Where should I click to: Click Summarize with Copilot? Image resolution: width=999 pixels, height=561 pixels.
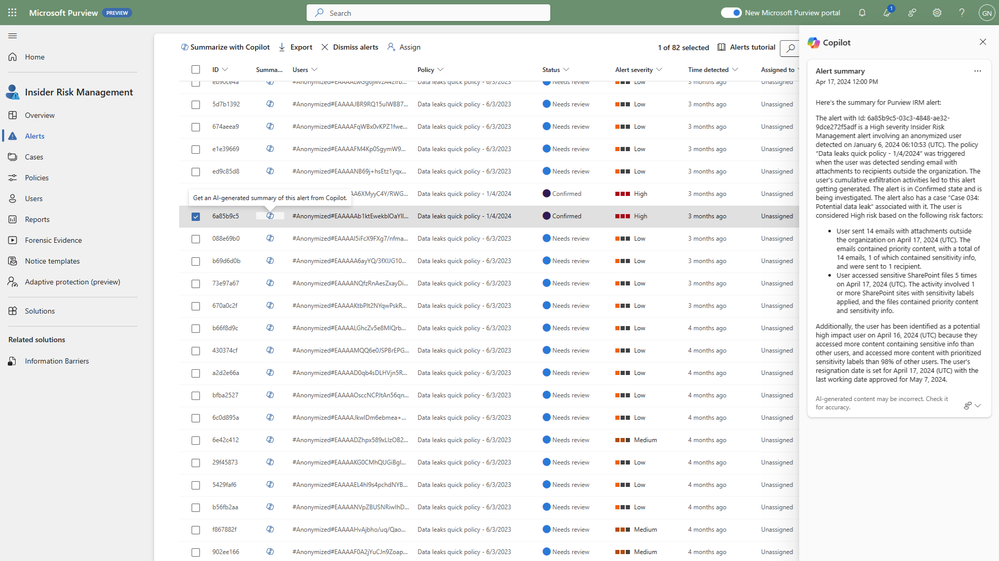(x=225, y=47)
